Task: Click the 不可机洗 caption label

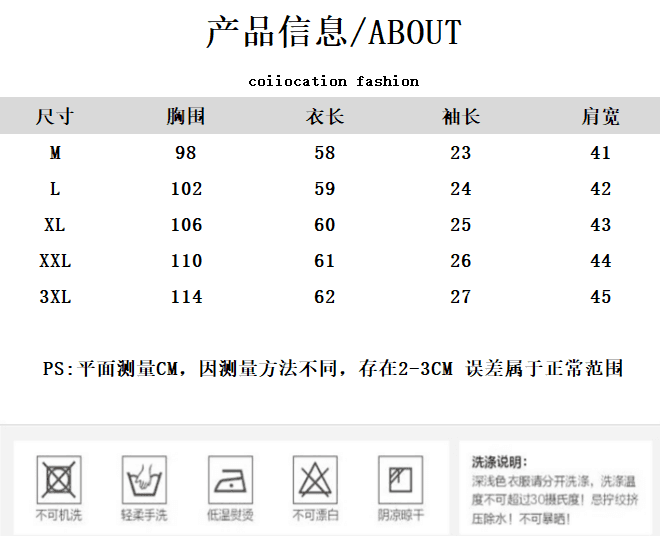Action: pyautogui.click(x=59, y=515)
